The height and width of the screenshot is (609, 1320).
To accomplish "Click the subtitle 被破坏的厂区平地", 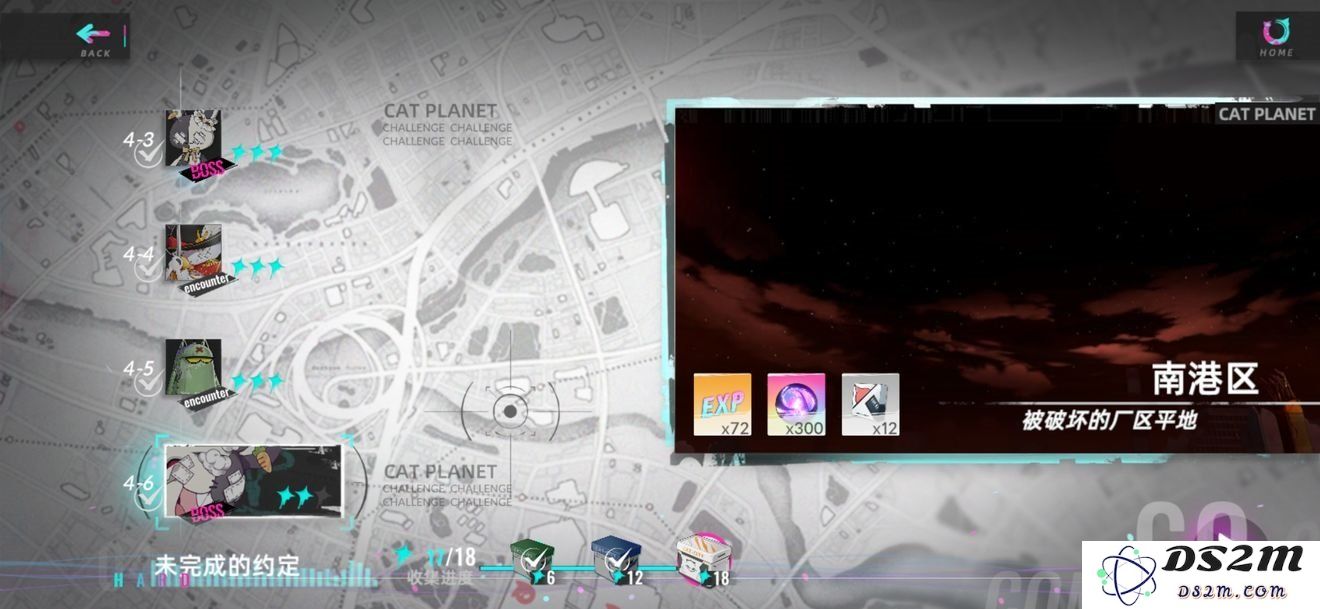I will coord(1109,420).
